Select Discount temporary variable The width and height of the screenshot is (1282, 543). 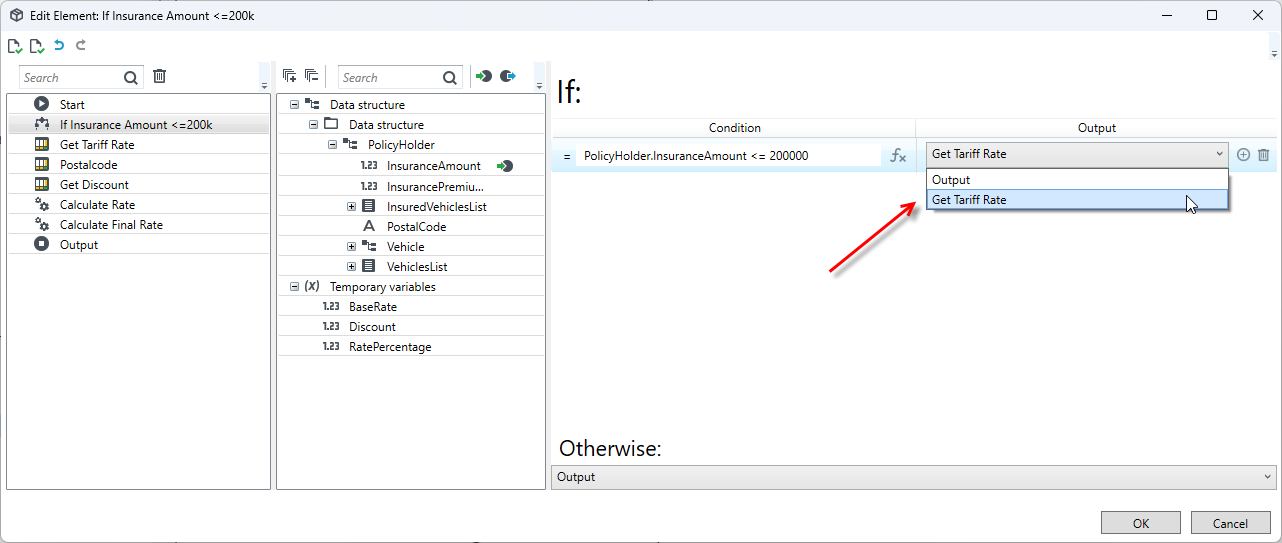pos(372,326)
